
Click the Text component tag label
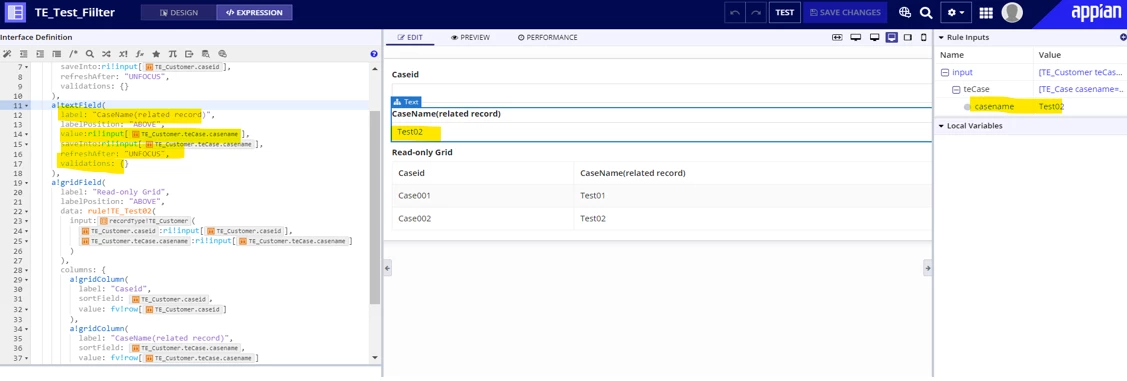pyautogui.click(x=406, y=102)
